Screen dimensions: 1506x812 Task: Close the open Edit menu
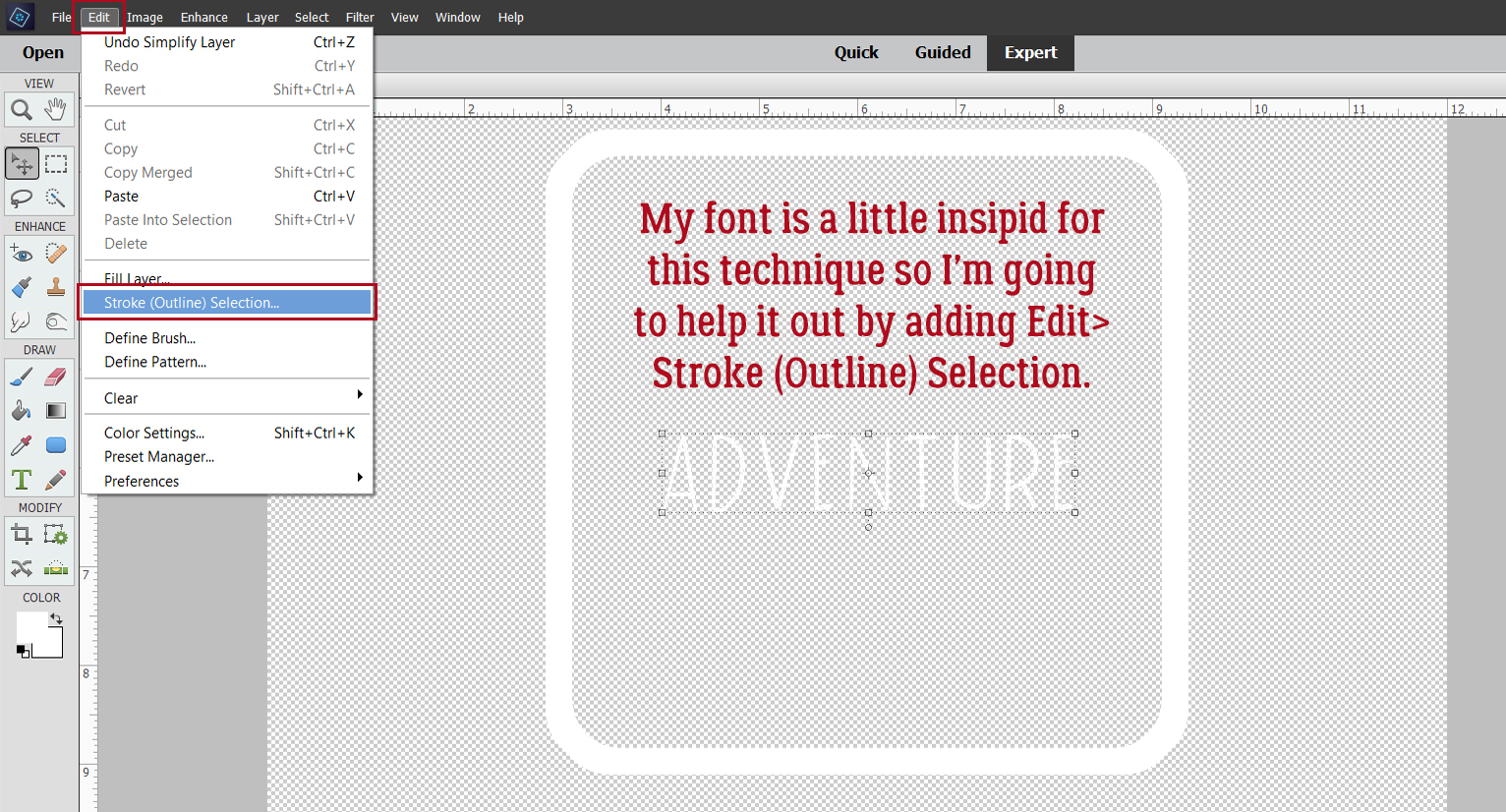pos(98,17)
